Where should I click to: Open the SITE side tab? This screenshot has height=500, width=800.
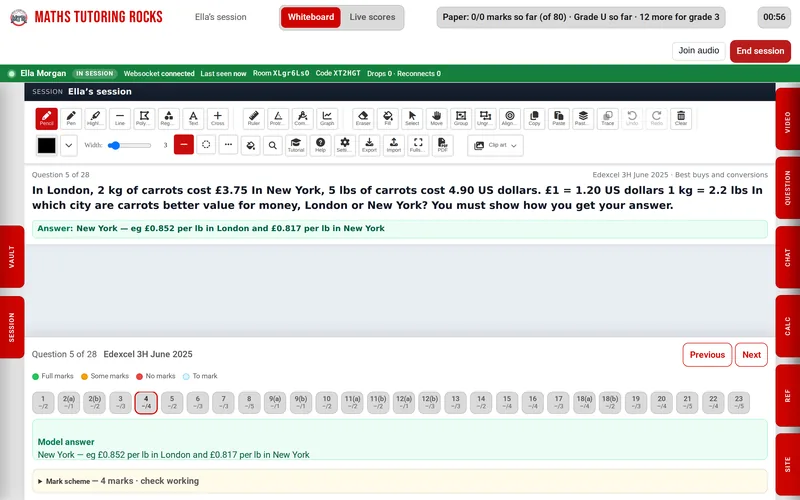pyautogui.click(x=787, y=465)
